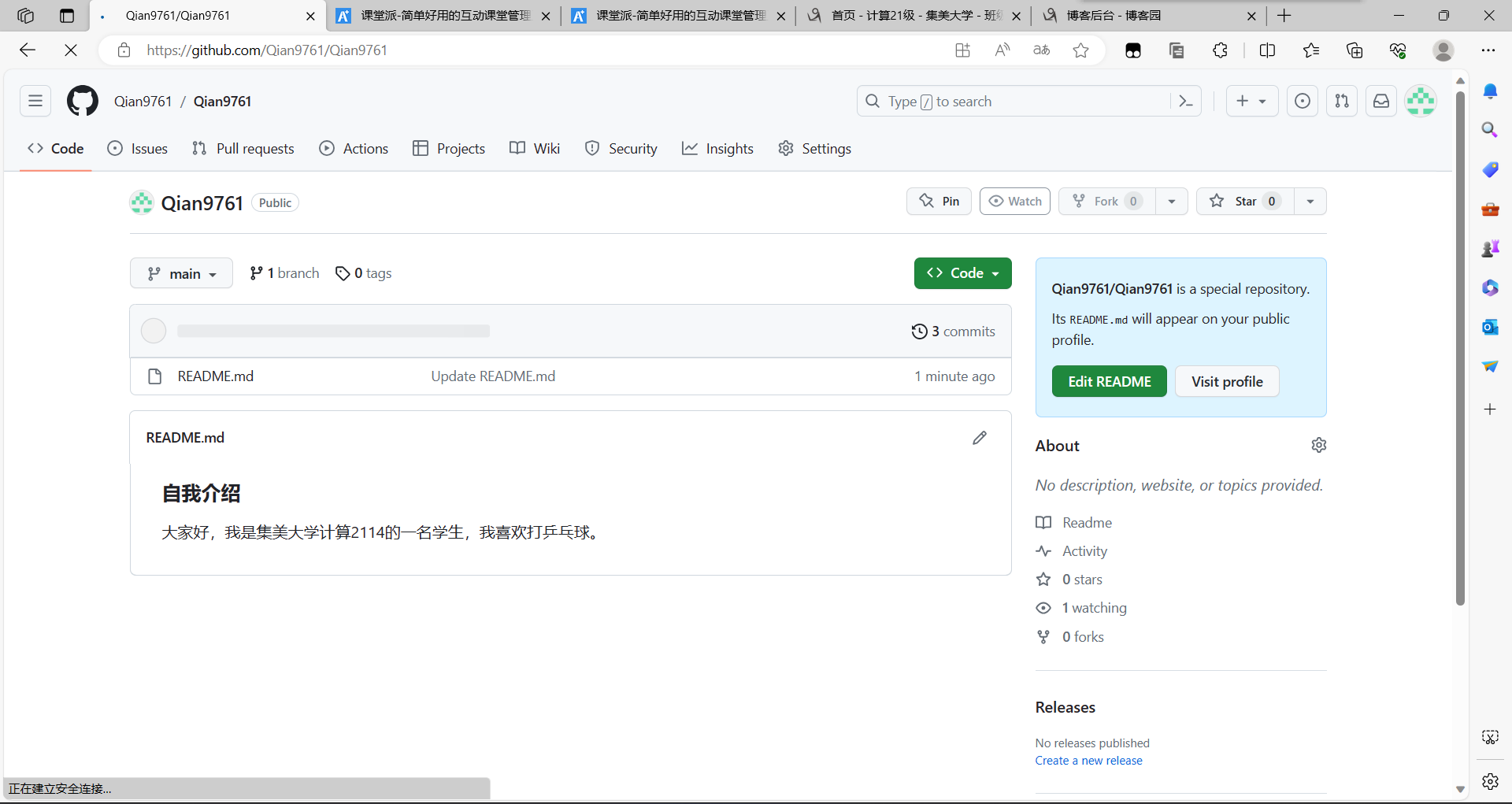This screenshot has width=1512, height=804.
Task: Click the Visit profile button
Action: [x=1227, y=382]
